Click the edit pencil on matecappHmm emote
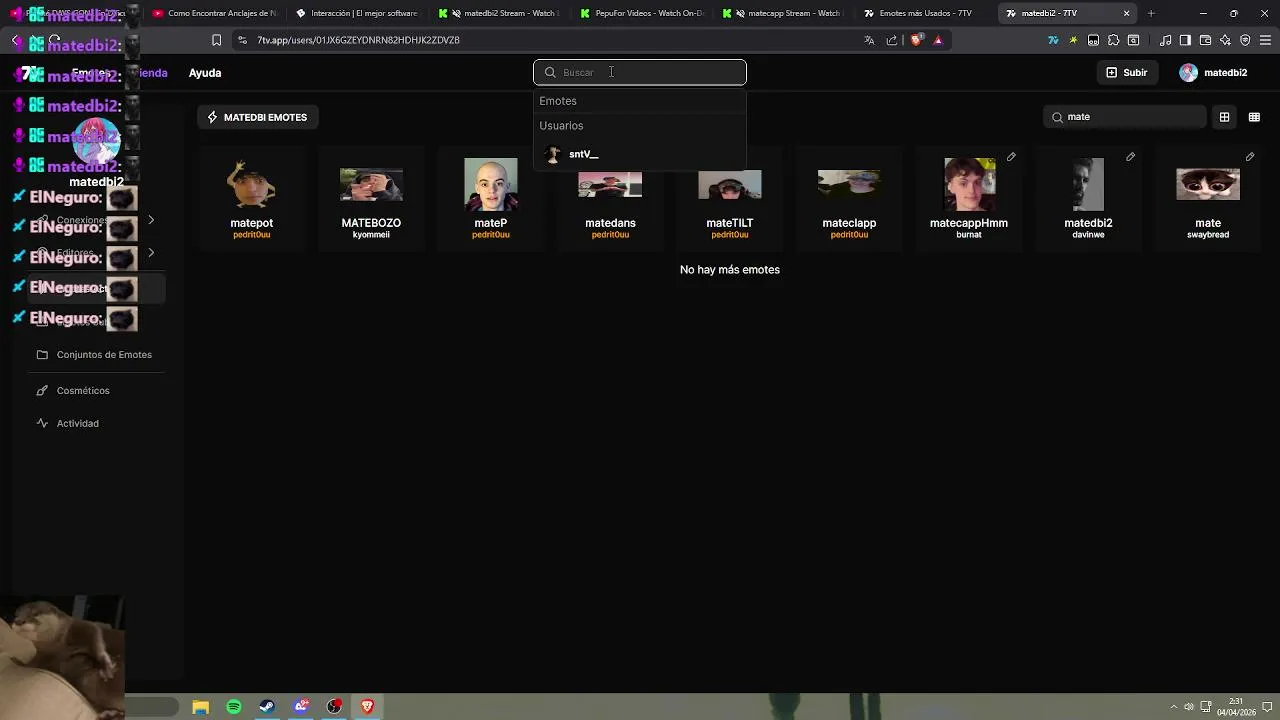This screenshot has width=1280, height=720. point(1011,157)
